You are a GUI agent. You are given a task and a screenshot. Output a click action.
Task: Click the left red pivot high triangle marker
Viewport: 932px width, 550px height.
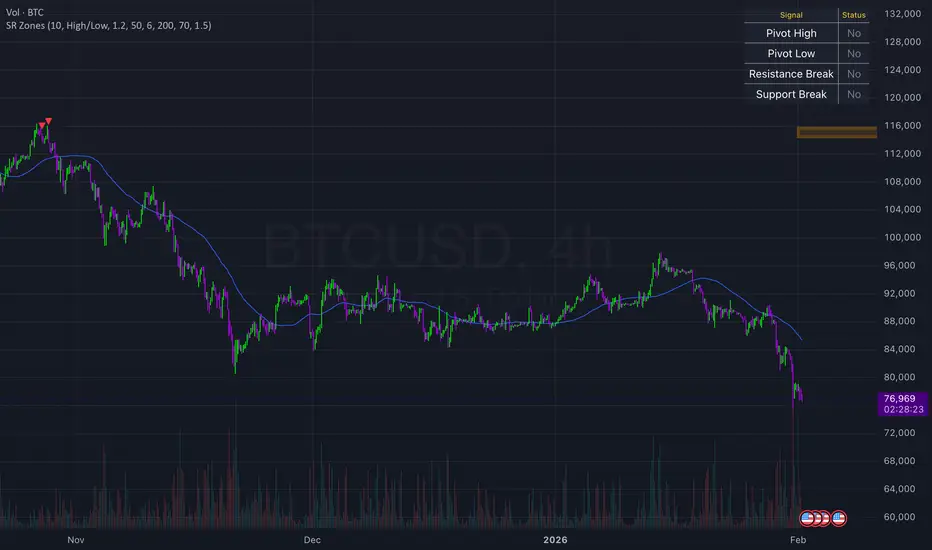click(41, 126)
